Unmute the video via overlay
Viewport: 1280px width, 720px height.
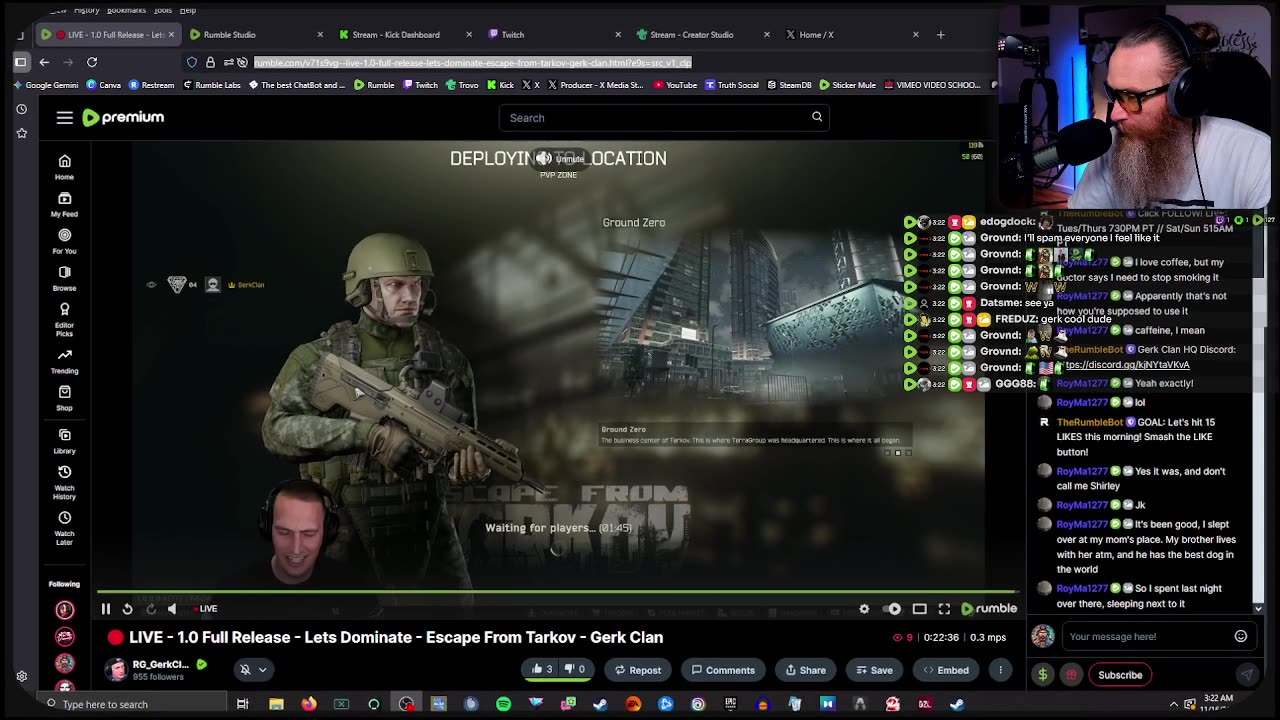pyautogui.click(x=558, y=158)
